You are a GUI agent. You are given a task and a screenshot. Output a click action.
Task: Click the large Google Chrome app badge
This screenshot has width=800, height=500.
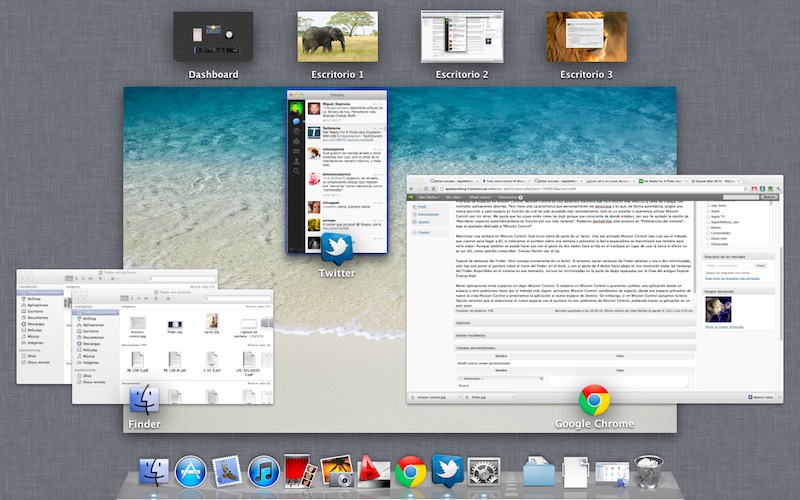point(594,401)
